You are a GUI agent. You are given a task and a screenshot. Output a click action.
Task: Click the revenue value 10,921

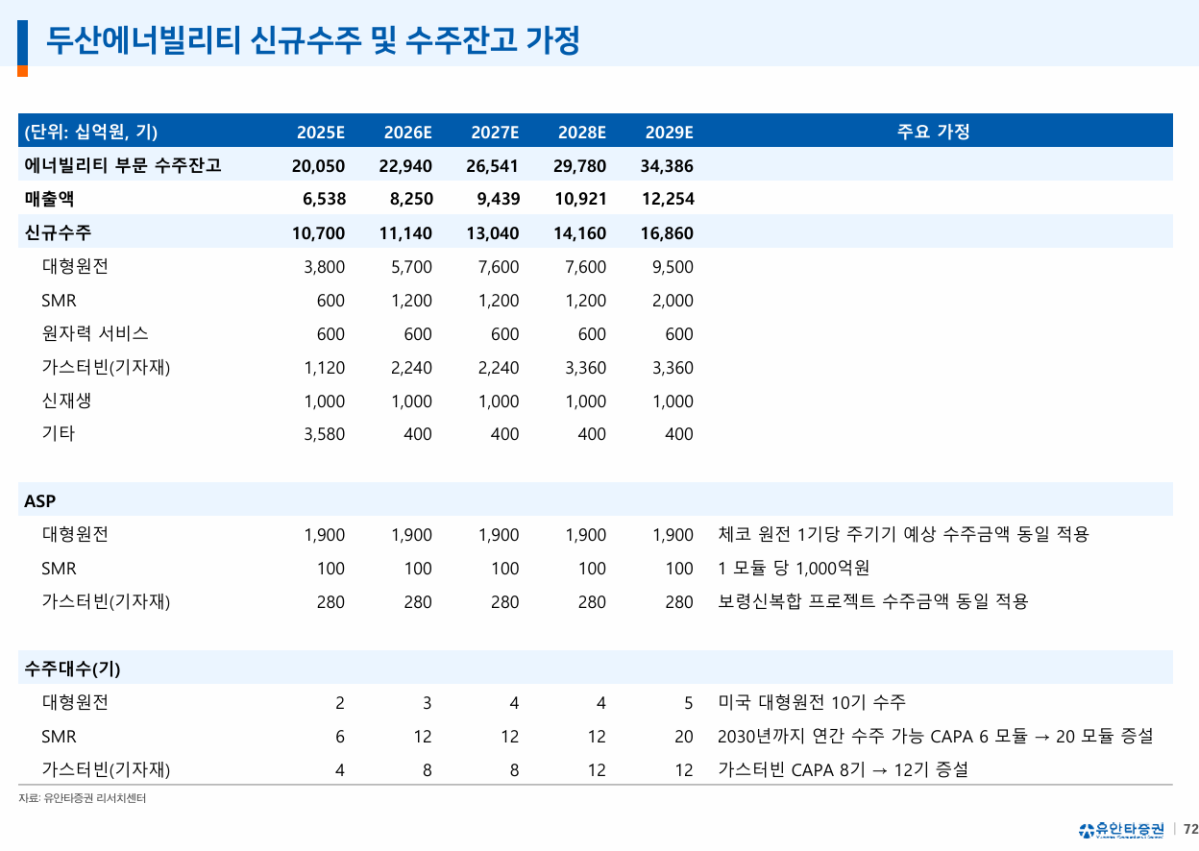580,200
